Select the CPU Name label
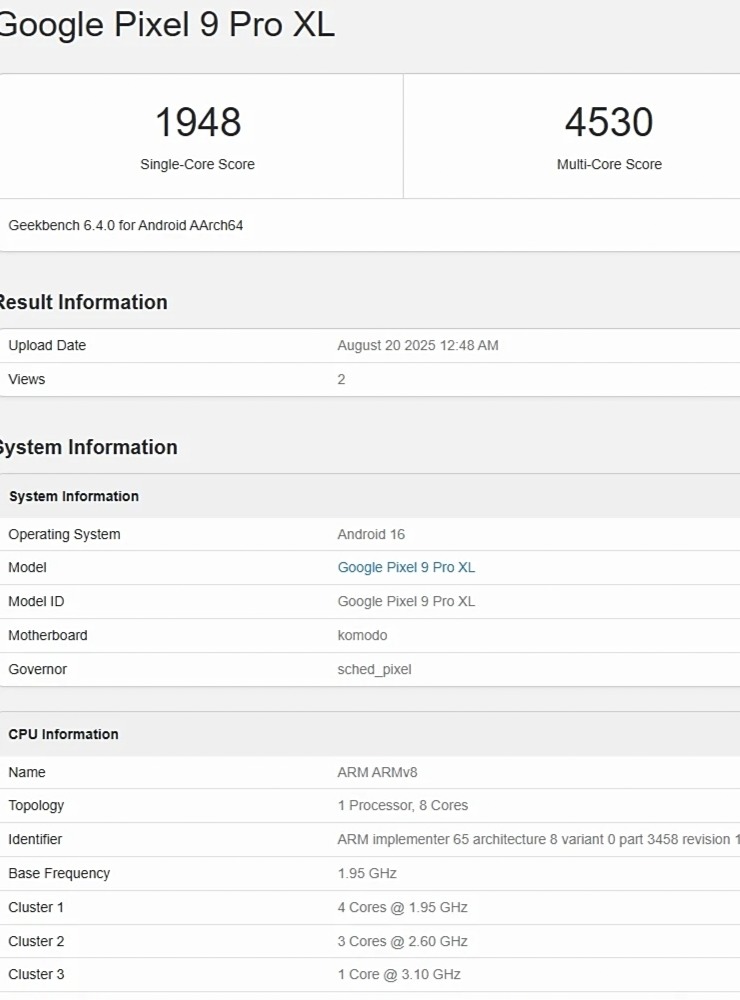This screenshot has width=740, height=1000. 27,772
